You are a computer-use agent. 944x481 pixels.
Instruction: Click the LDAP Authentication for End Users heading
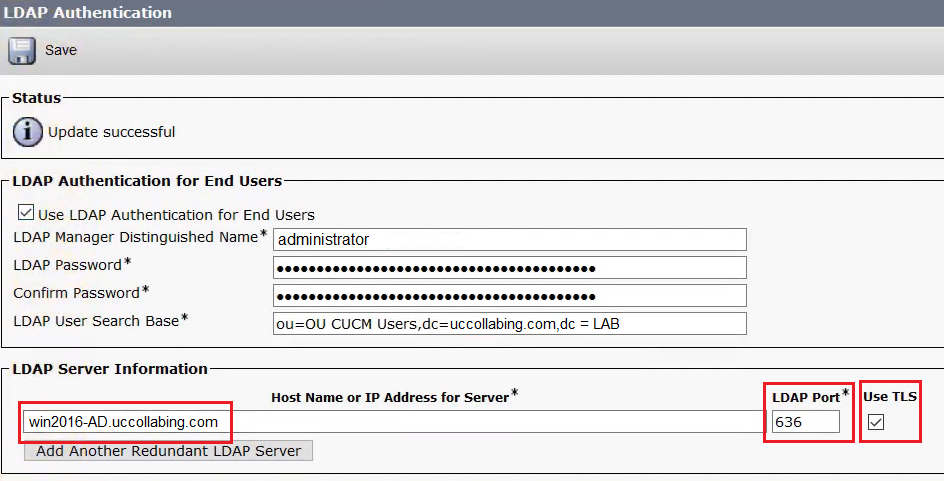point(148,181)
